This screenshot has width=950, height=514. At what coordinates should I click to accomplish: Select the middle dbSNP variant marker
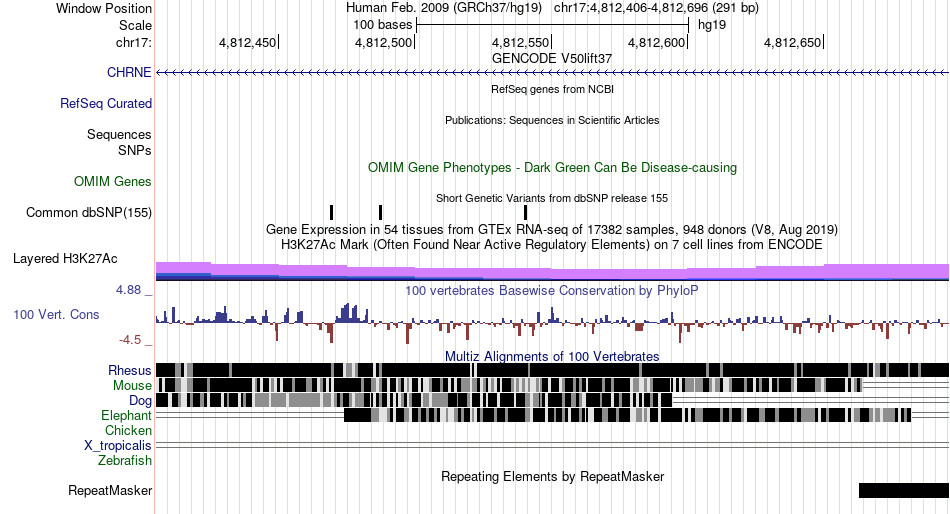click(380, 212)
